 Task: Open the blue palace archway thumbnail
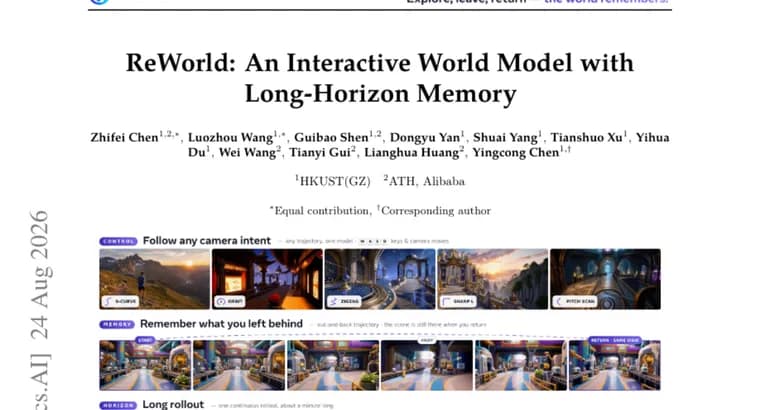[380, 279]
